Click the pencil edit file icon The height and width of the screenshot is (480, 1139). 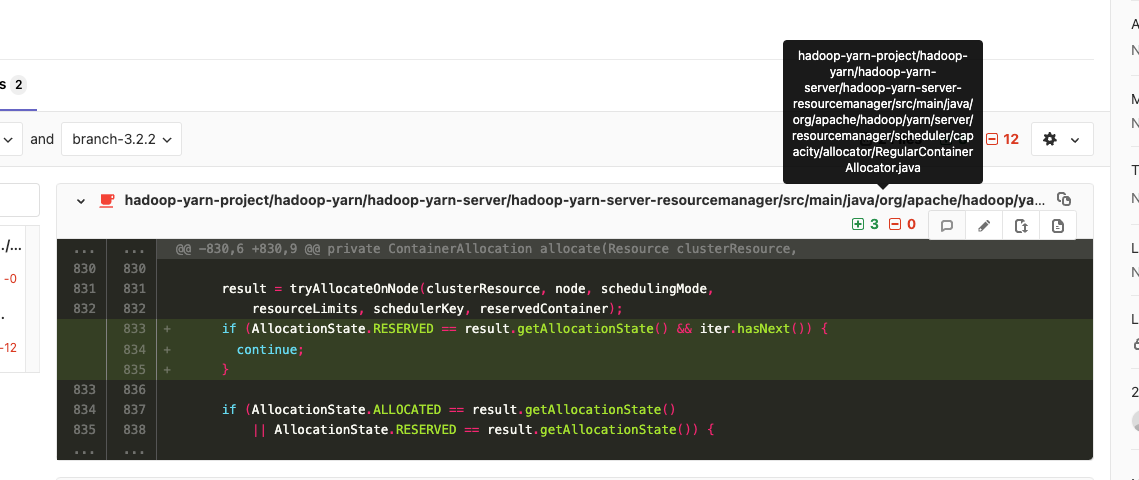(984, 226)
